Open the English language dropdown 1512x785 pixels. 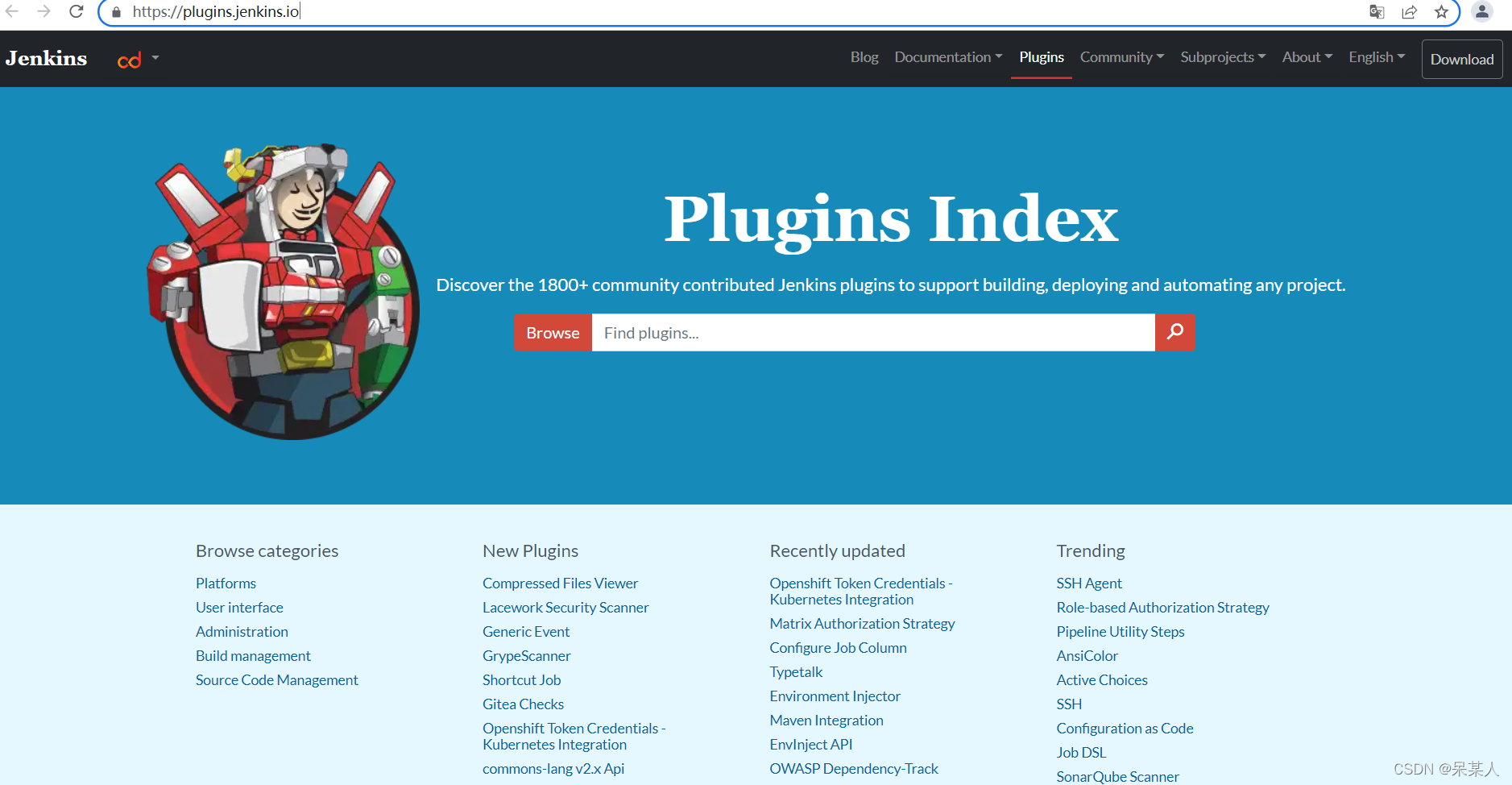(x=1377, y=57)
